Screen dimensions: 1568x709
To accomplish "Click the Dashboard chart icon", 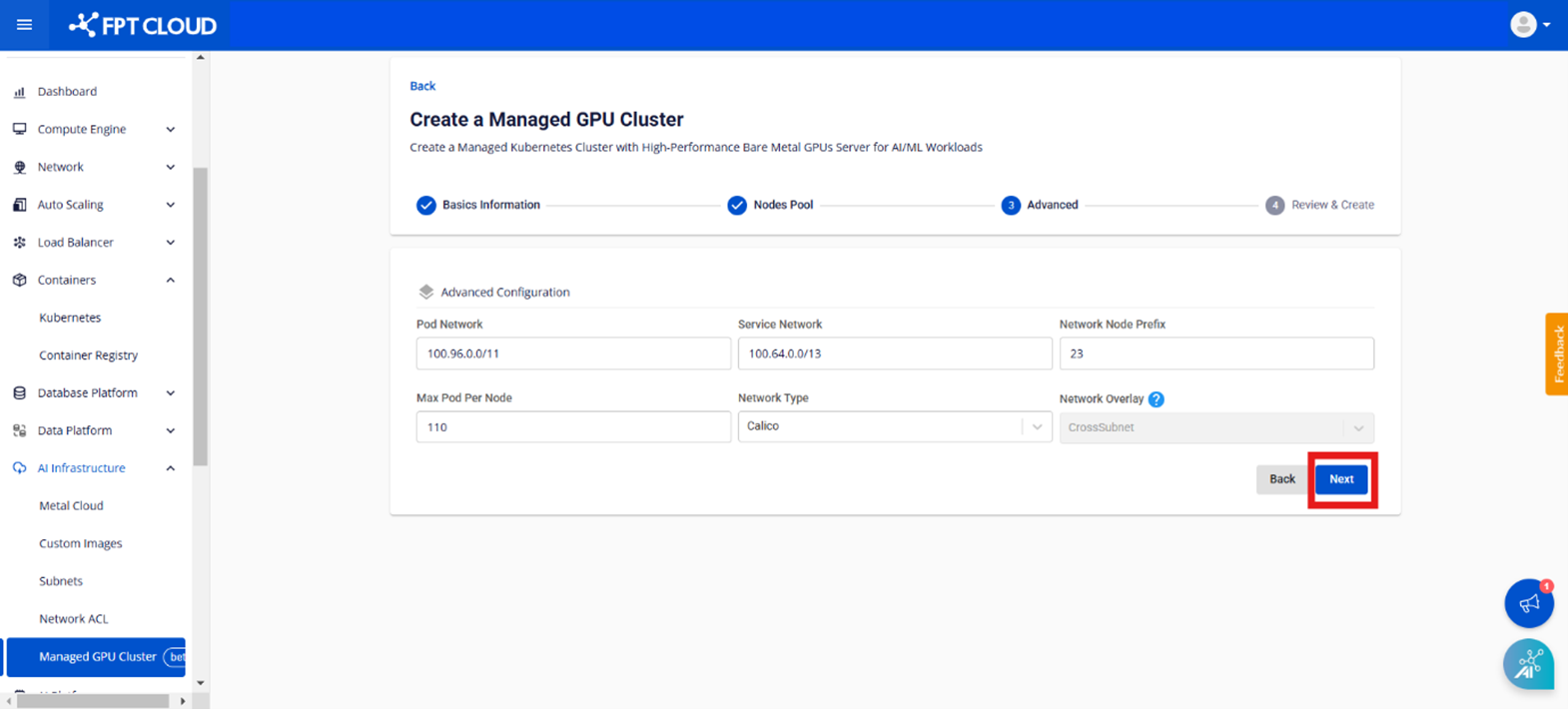I will [19, 92].
